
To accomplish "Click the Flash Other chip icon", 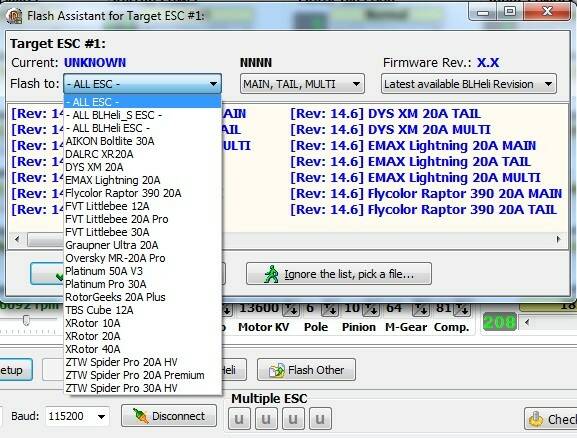I will point(276,370).
